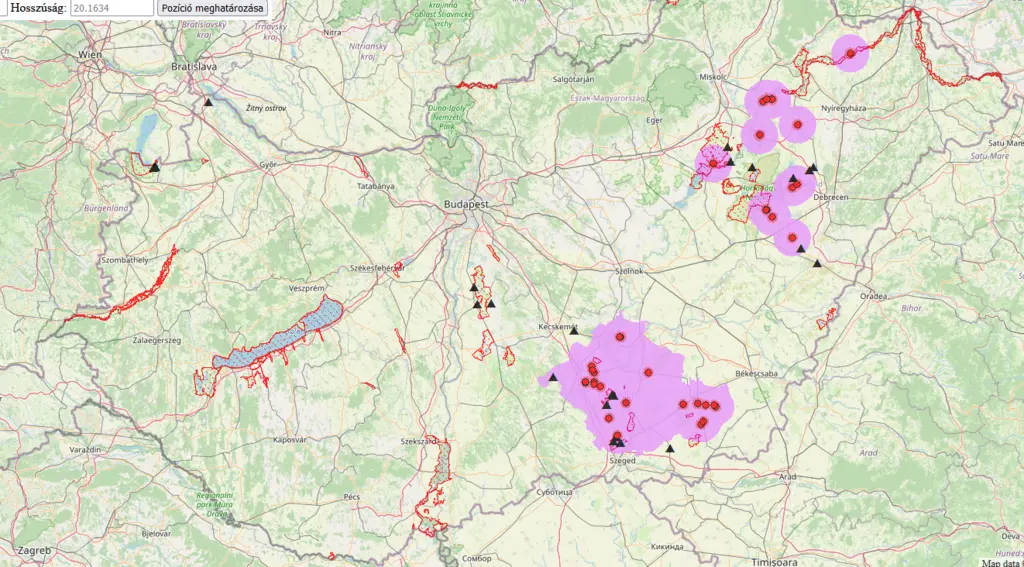Select the topmost red dot in the large purple zone
Image resolution: width=1024 pixels, height=567 pixels.
620,337
